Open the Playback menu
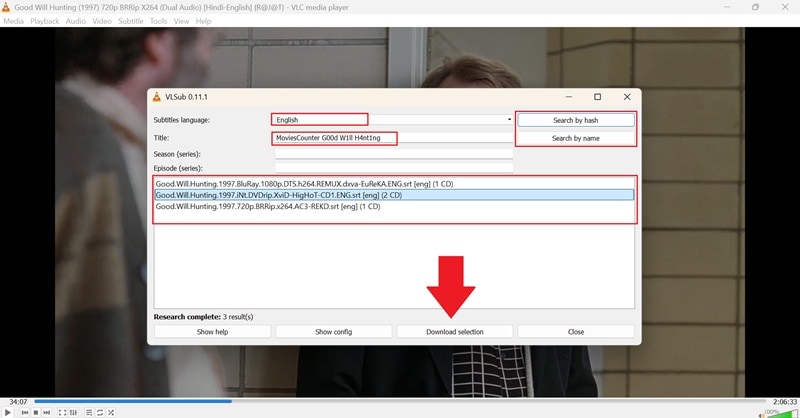 (x=44, y=21)
